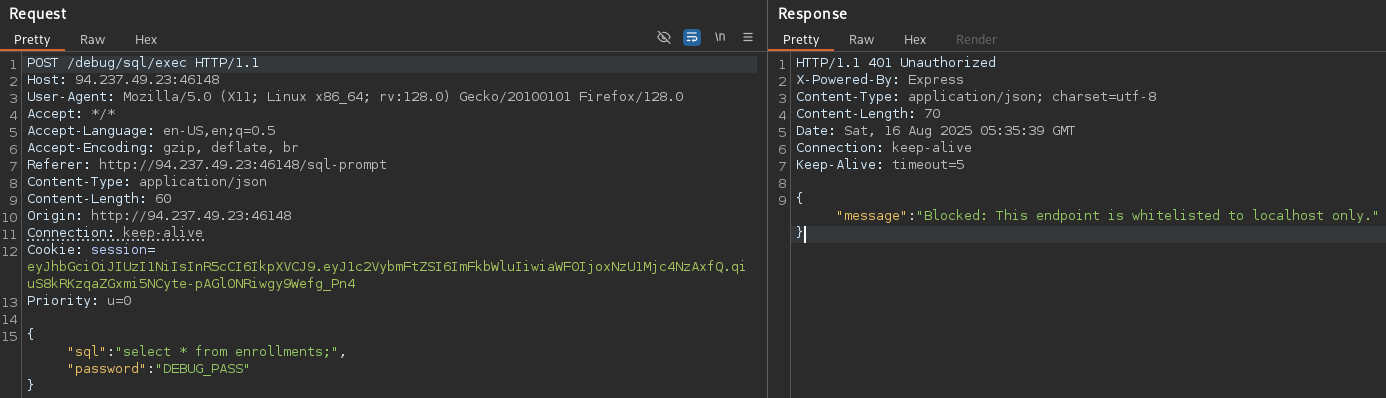
Task: Select the Request Pretty tab
Action: 32,40
